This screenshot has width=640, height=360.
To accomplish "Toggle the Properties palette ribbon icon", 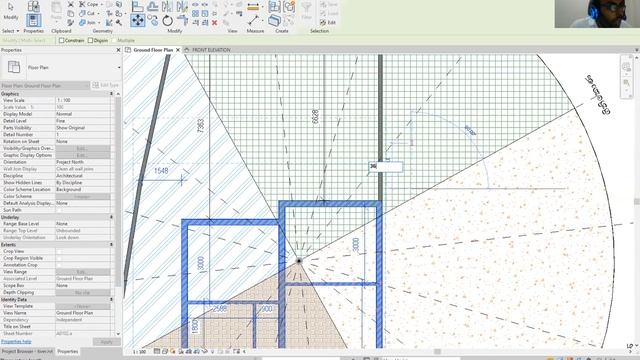I will tap(33, 20).
